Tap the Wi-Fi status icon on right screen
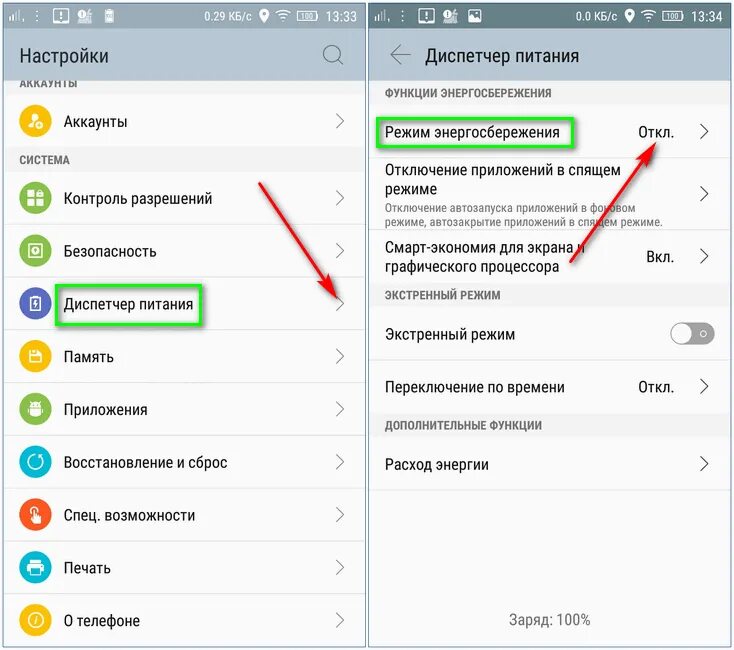 pyautogui.click(x=648, y=16)
